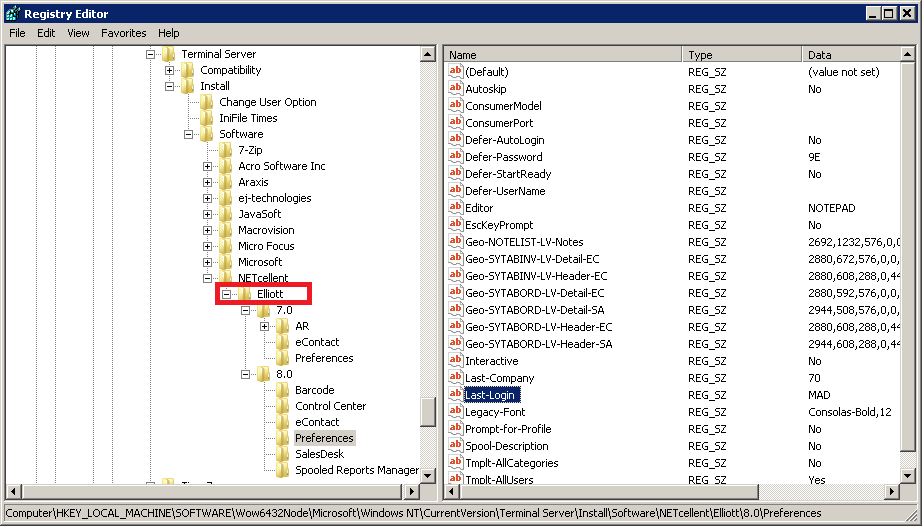Expand the Acro Software Inc key
This screenshot has height=526, width=922.
click(x=208, y=166)
